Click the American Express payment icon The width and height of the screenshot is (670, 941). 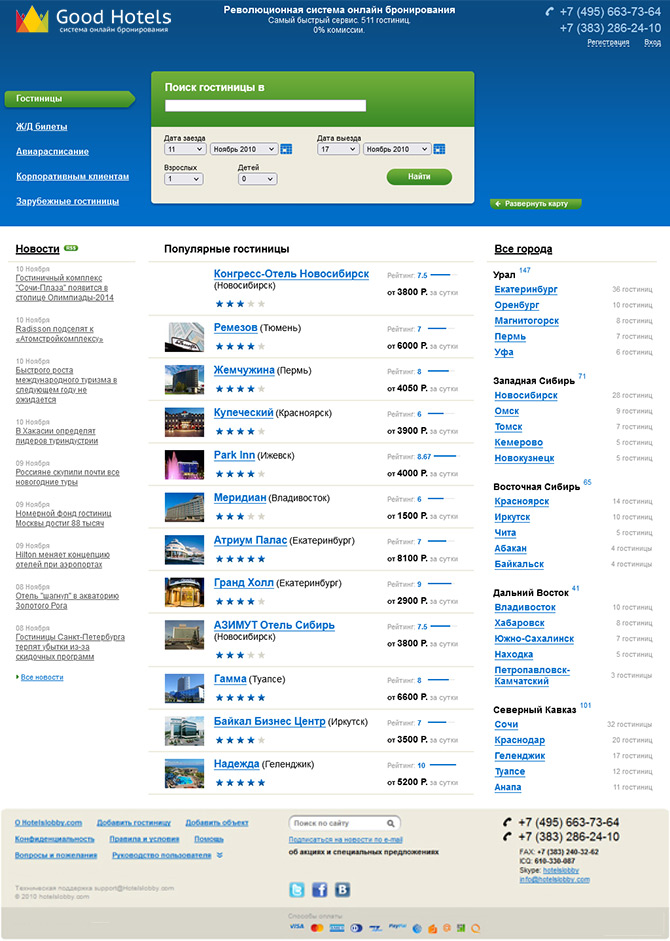pos(337,928)
